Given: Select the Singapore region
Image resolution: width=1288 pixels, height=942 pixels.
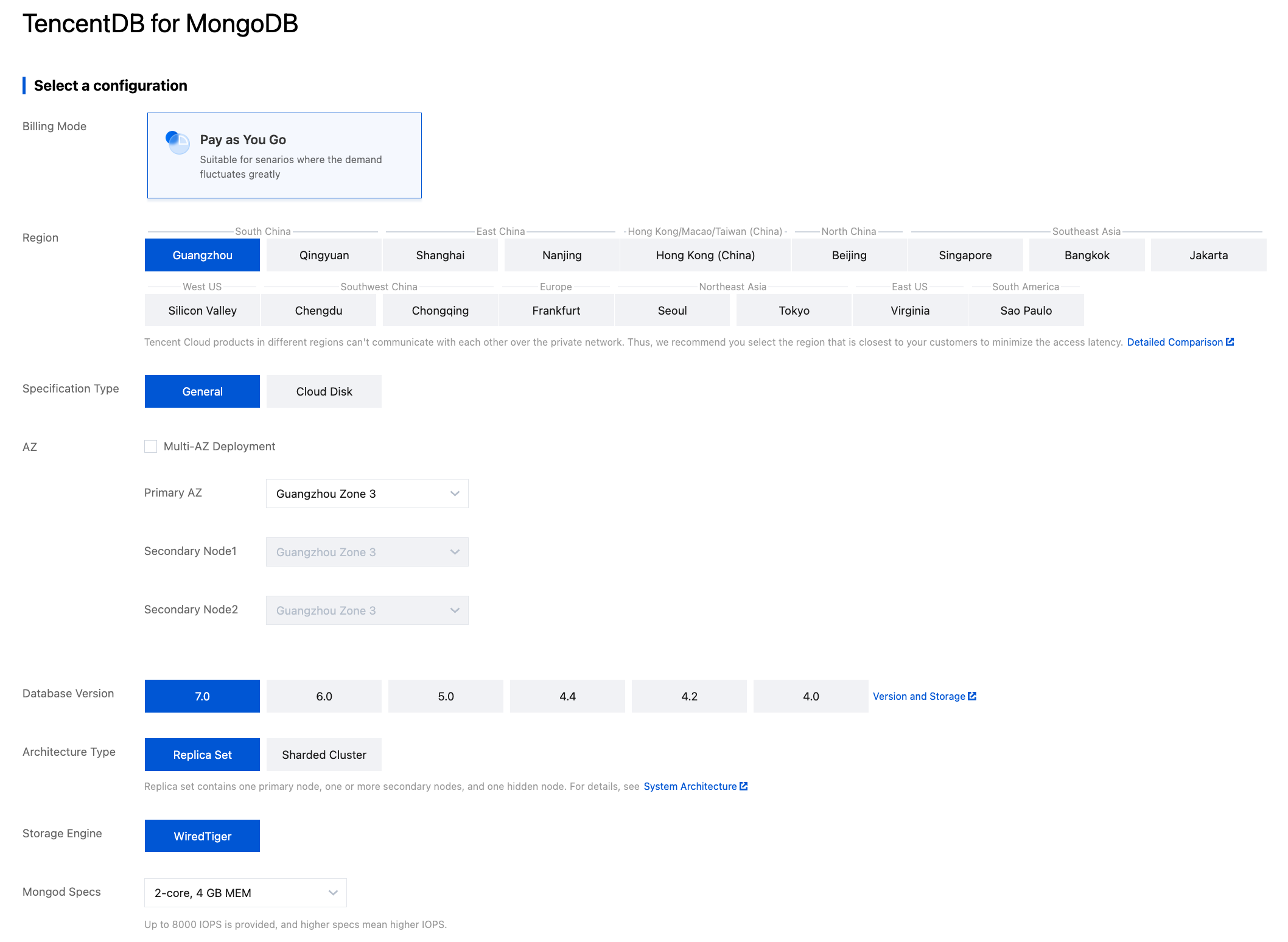Looking at the screenshot, I should click(965, 255).
